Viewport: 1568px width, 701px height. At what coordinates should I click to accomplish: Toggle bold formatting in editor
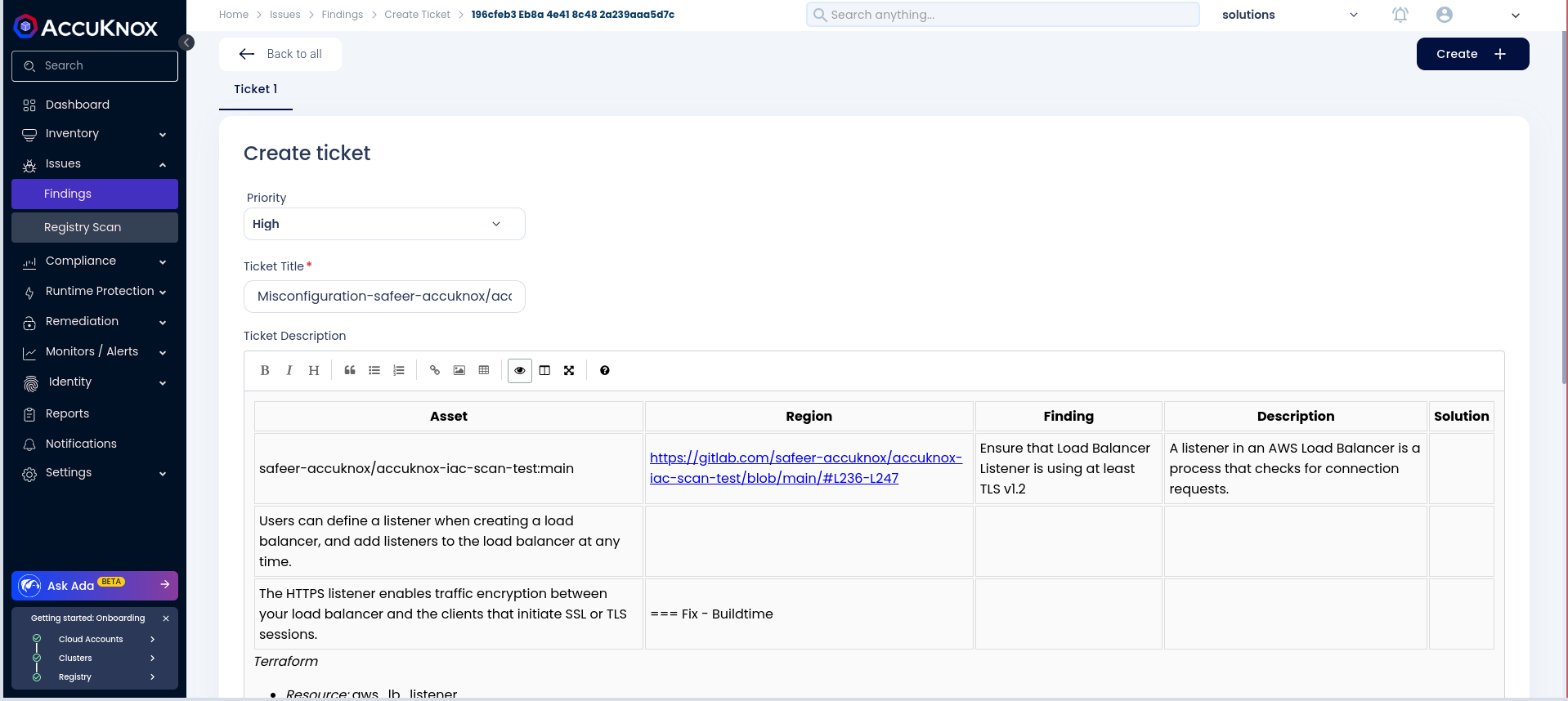[265, 370]
